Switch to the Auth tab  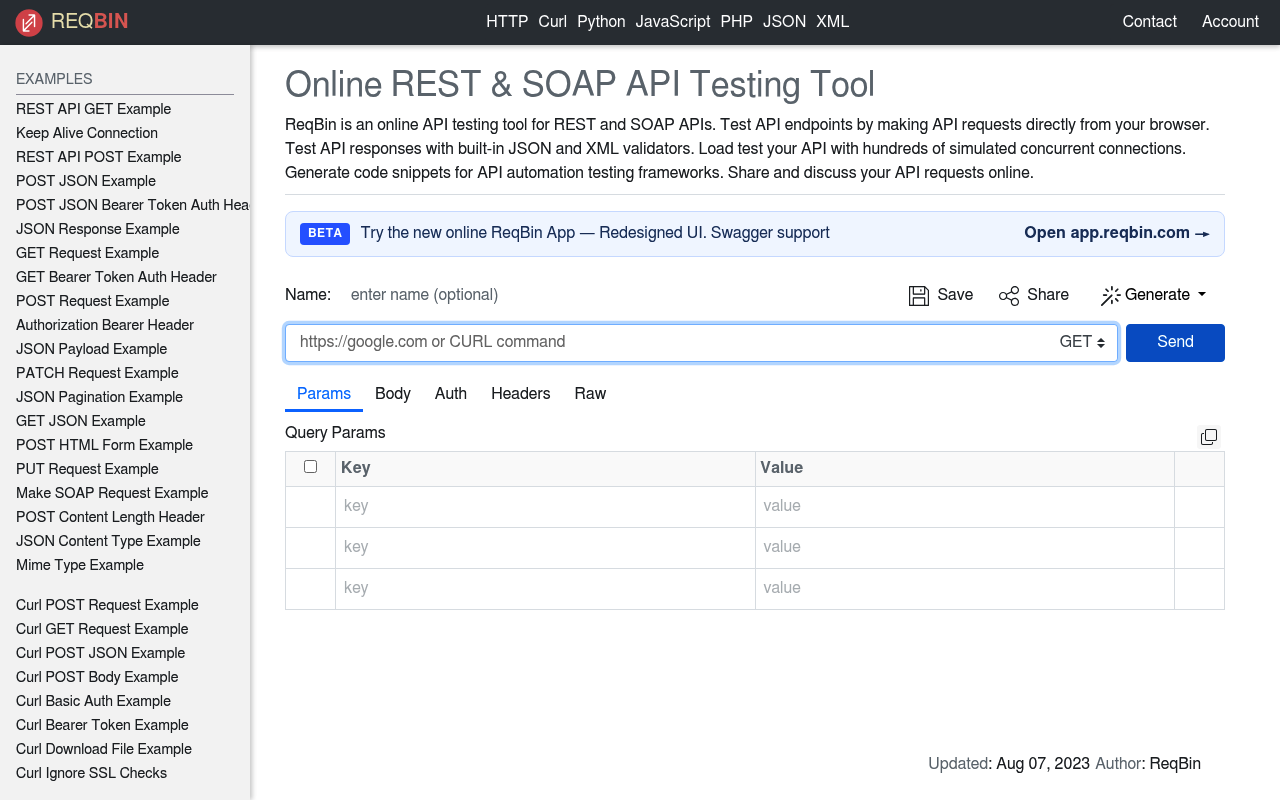click(451, 393)
